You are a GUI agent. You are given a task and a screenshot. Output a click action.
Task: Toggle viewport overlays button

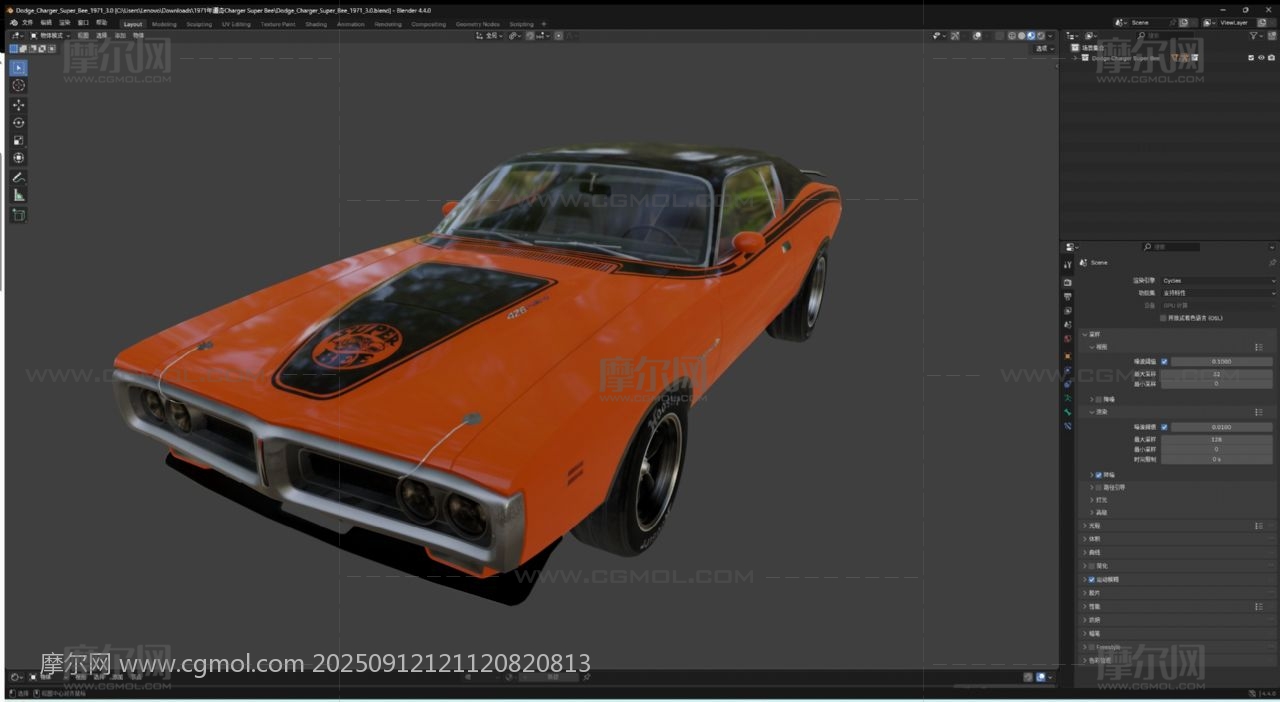[977, 35]
